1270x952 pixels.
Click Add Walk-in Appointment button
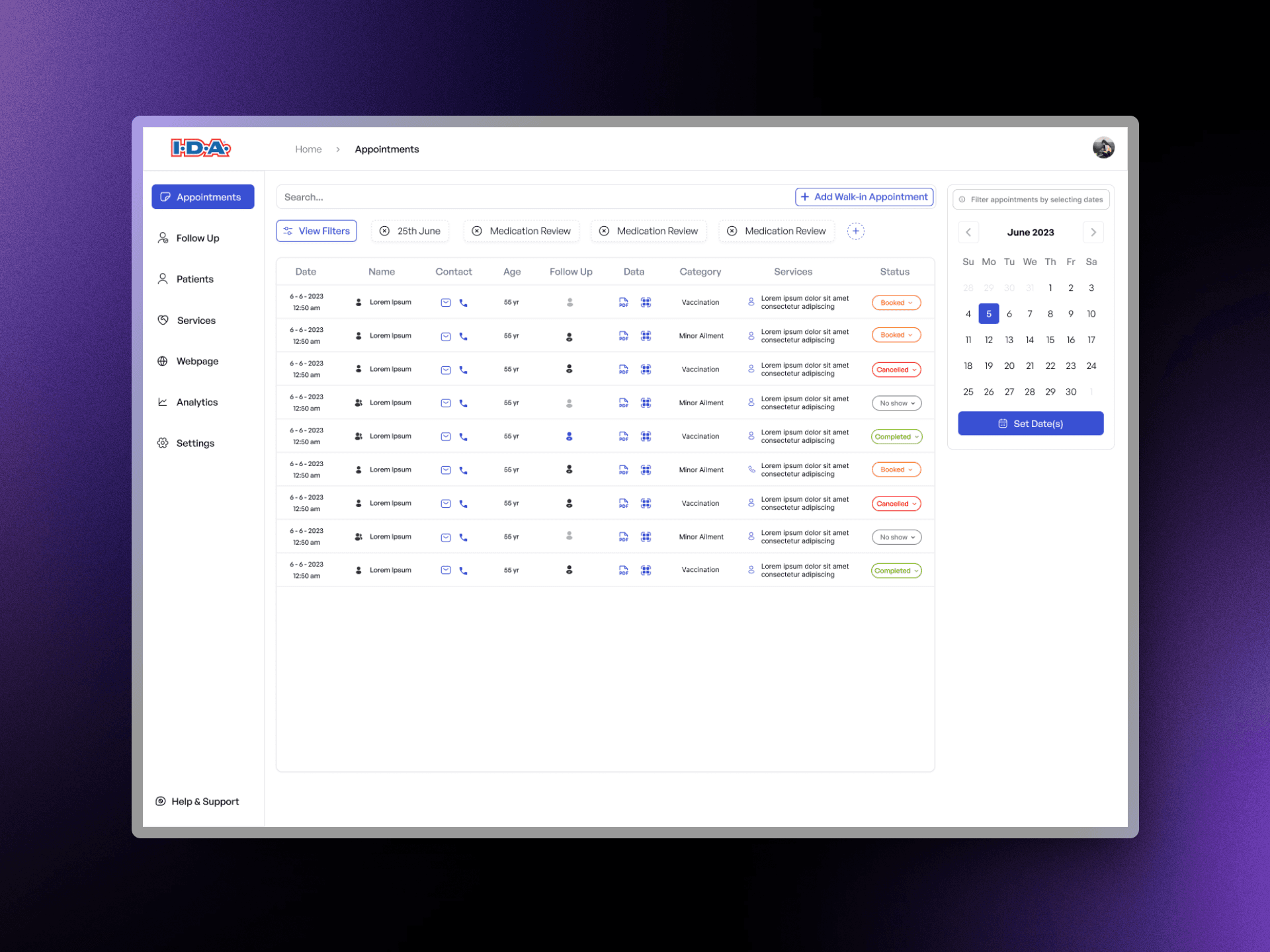pyautogui.click(x=864, y=197)
